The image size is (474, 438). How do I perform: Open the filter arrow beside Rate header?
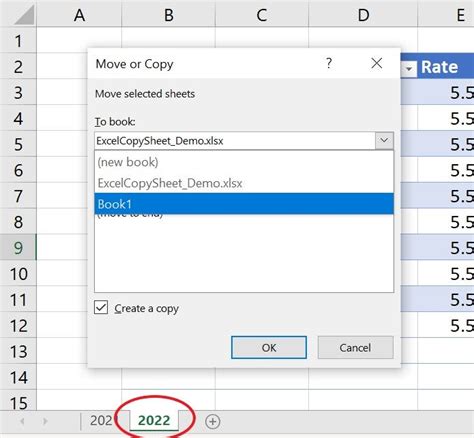click(x=409, y=69)
